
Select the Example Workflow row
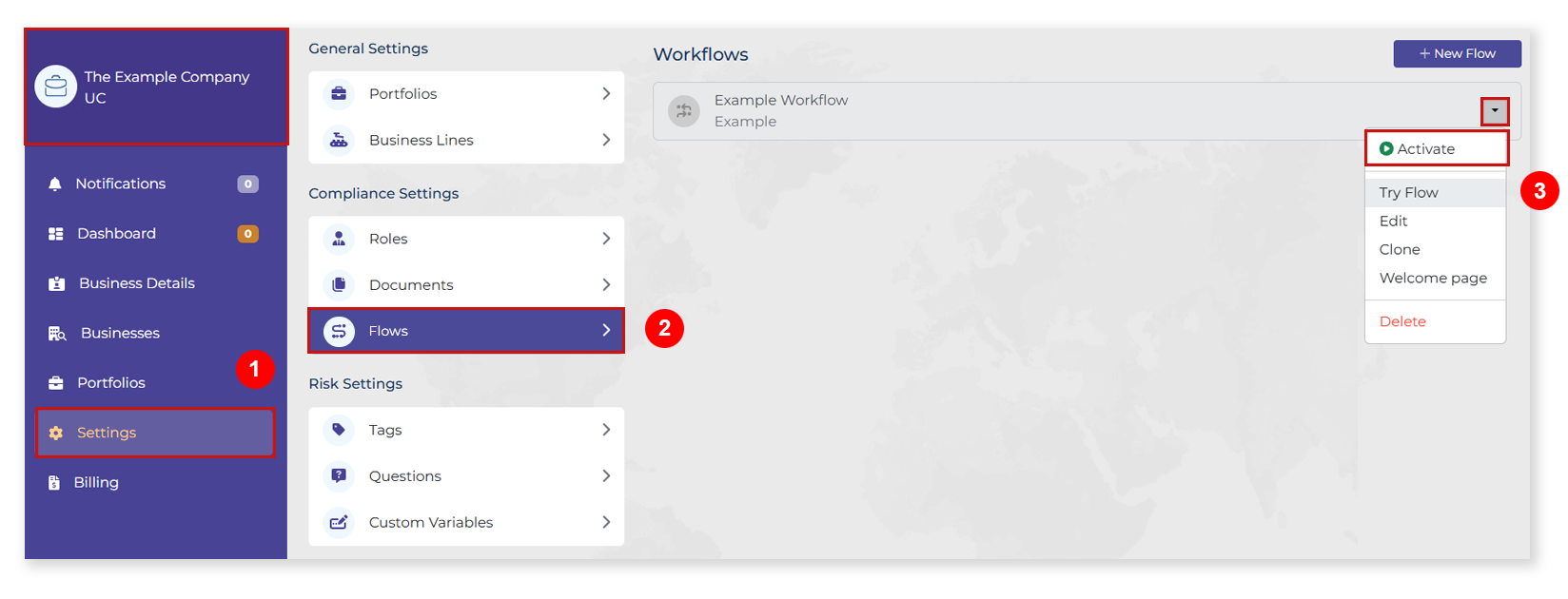tap(1087, 111)
